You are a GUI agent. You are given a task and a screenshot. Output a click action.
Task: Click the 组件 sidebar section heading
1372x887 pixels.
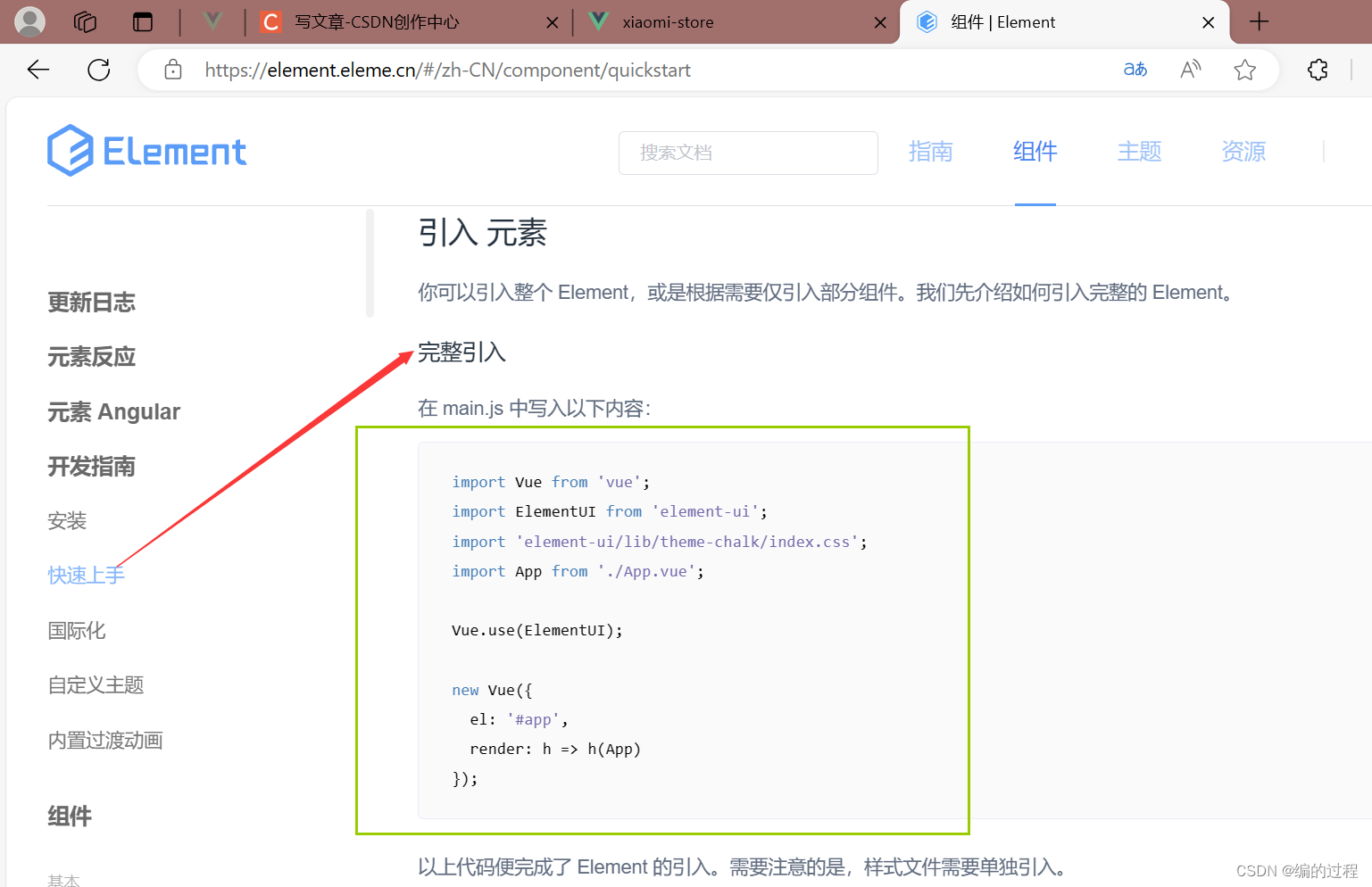[x=70, y=817]
